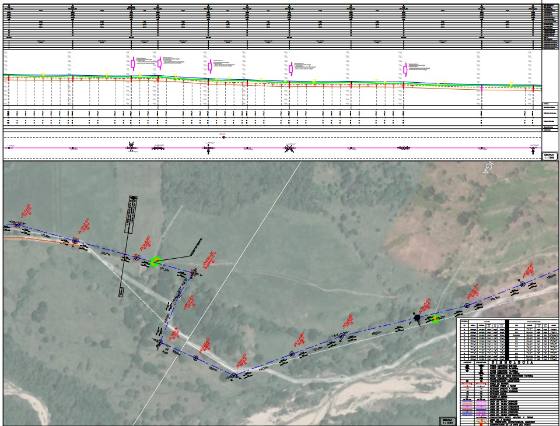Select the north arrow symbol on the aerial map
Screen dimensions: 560x426
(x=488, y=168)
